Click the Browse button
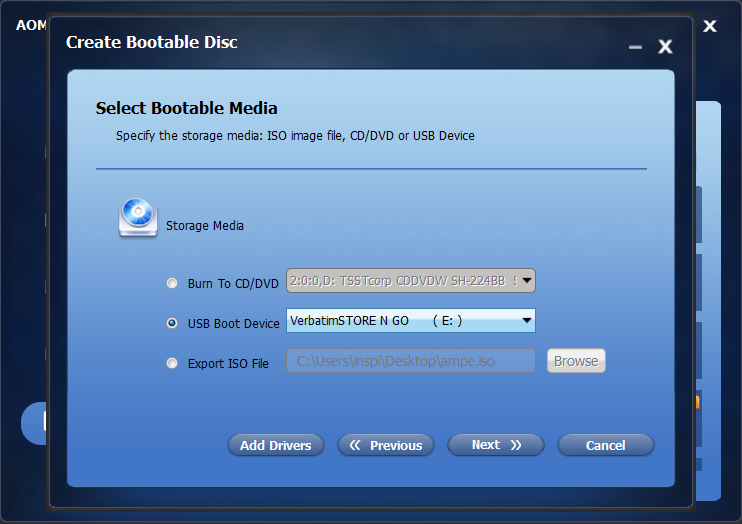The height and width of the screenshot is (524, 742). point(576,361)
